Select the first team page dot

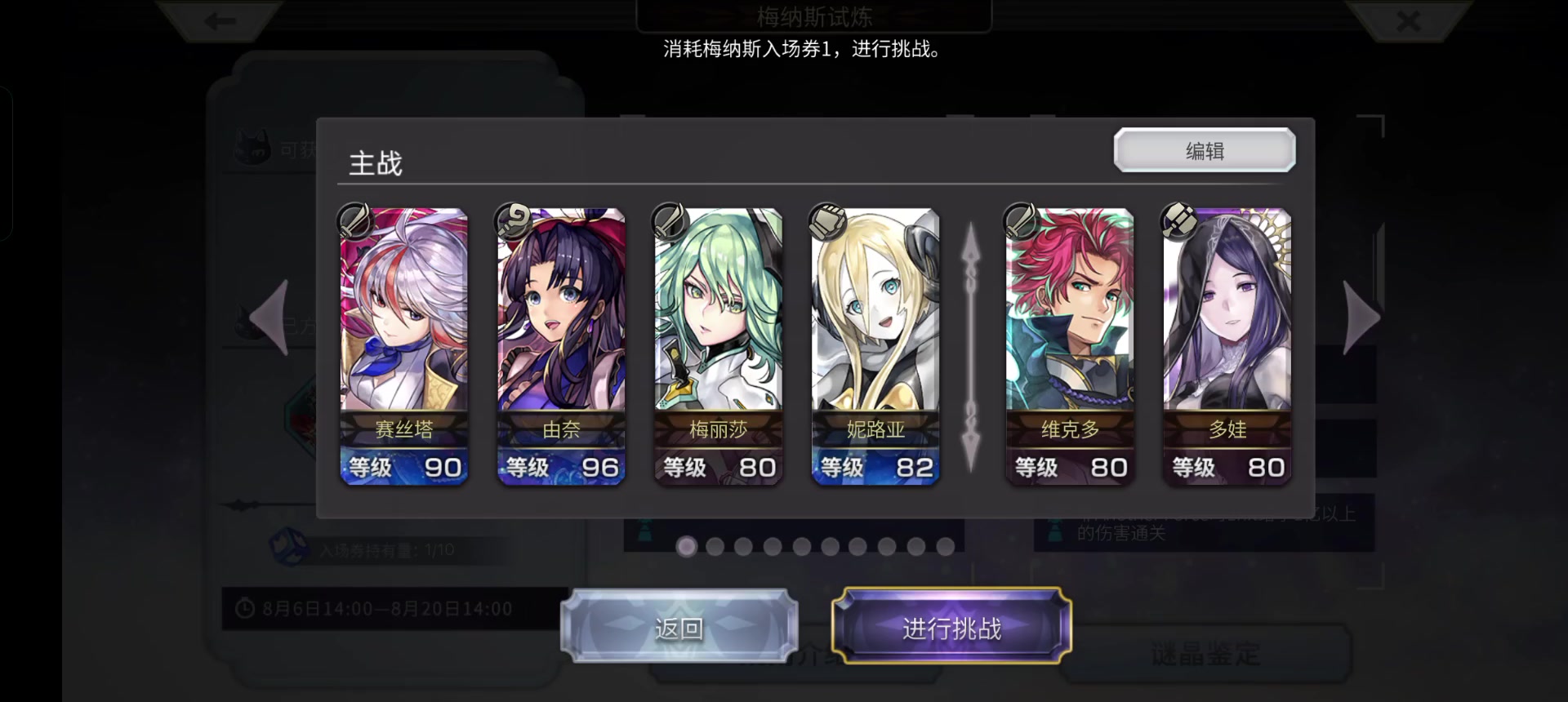pyautogui.click(x=687, y=547)
